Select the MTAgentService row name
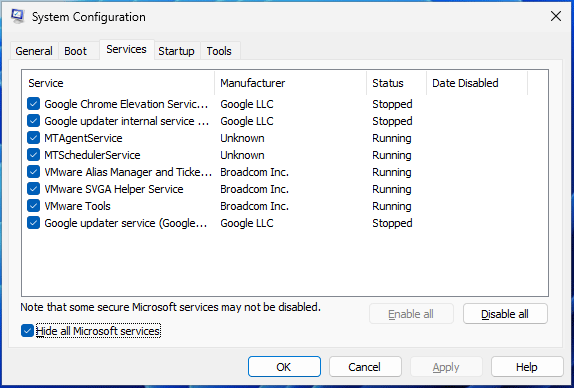The image size is (574, 388). click(83, 138)
